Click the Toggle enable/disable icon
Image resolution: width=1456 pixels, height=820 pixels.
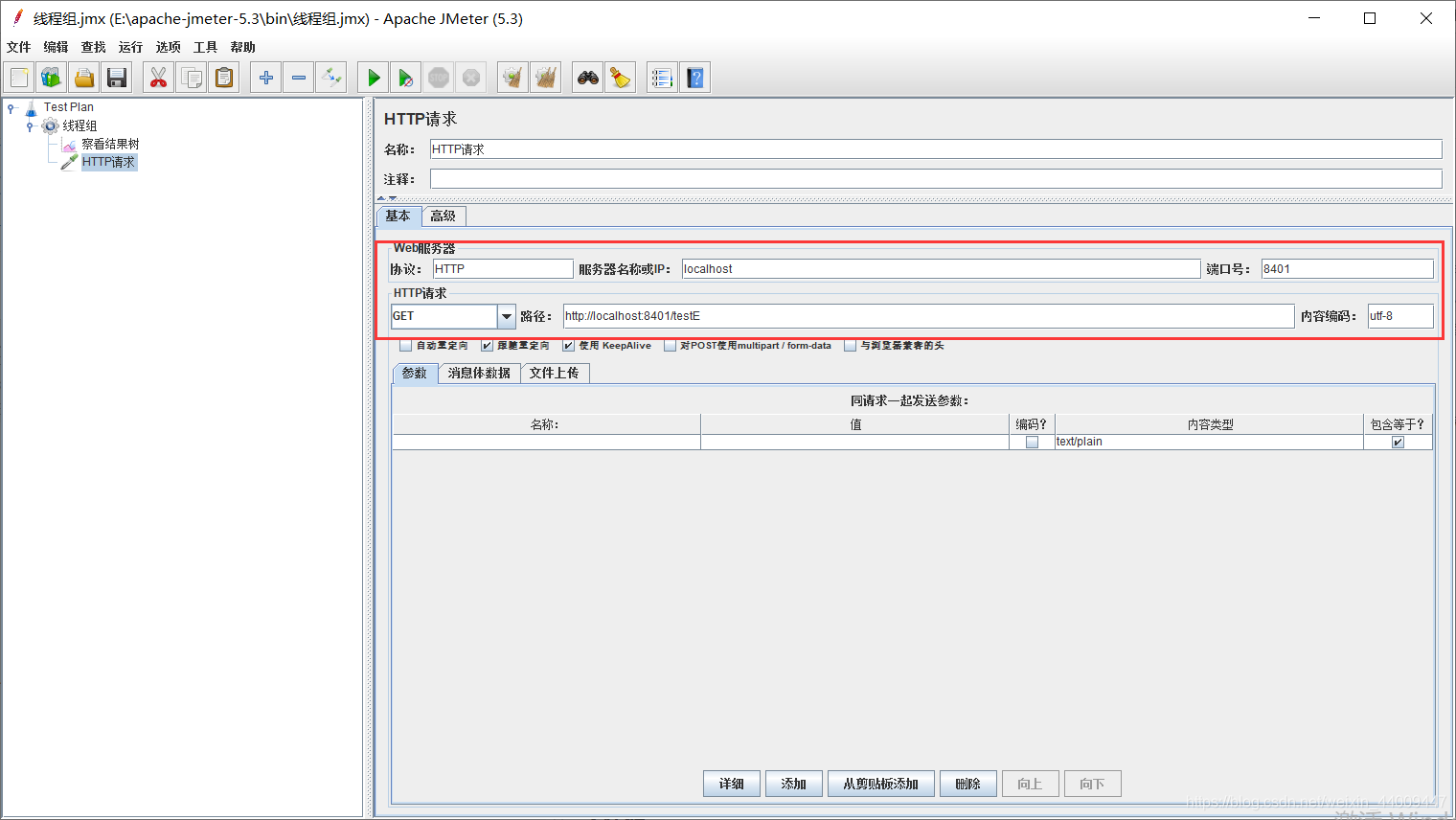point(331,78)
